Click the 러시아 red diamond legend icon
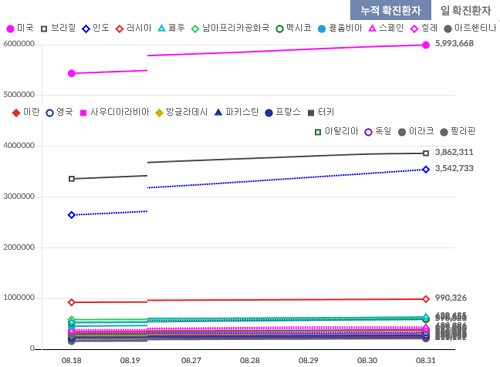This screenshot has width=500, height=367. (x=119, y=29)
